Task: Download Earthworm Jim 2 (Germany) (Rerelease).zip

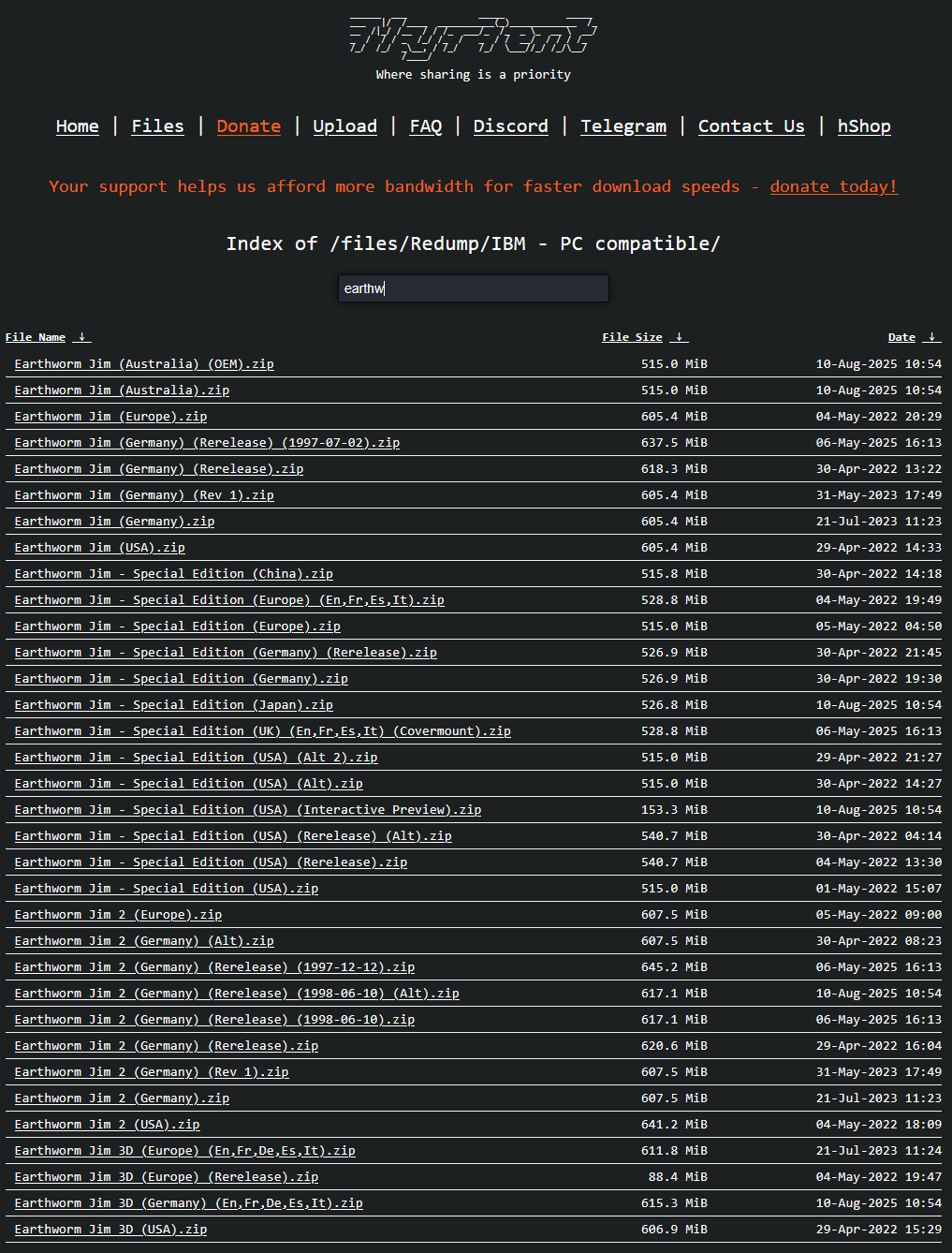Action: 166,1046
